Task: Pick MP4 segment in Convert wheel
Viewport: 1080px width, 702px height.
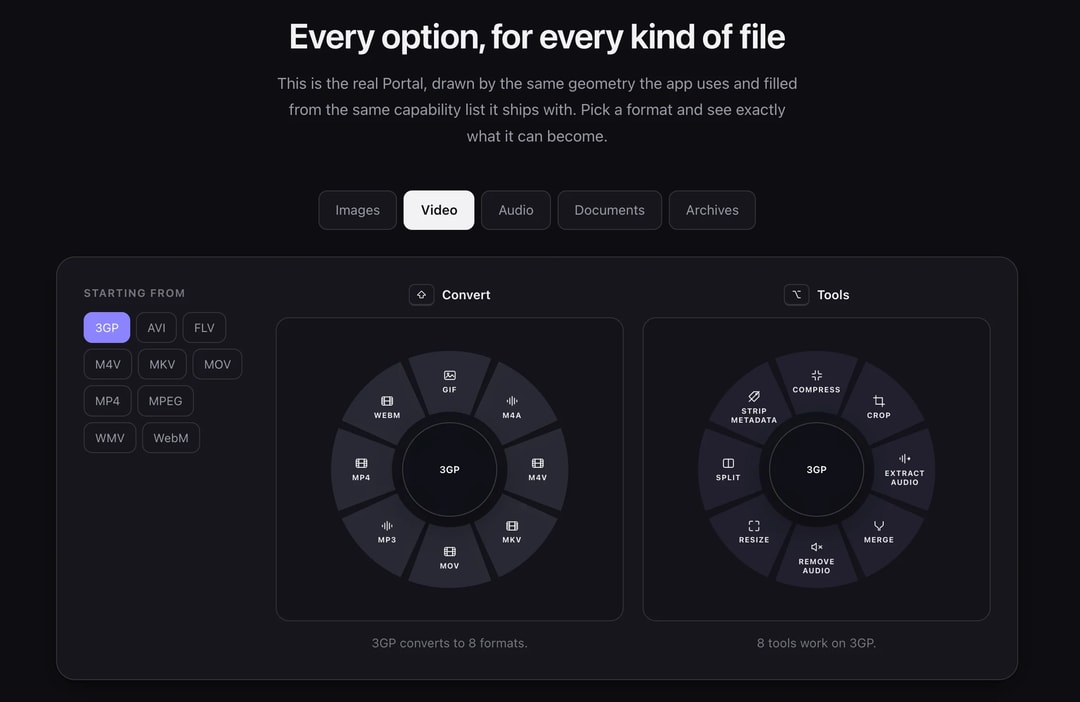Action: point(361,469)
